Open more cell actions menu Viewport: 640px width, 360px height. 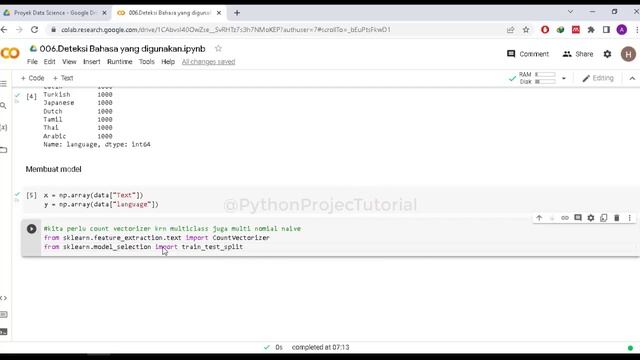click(x=629, y=218)
